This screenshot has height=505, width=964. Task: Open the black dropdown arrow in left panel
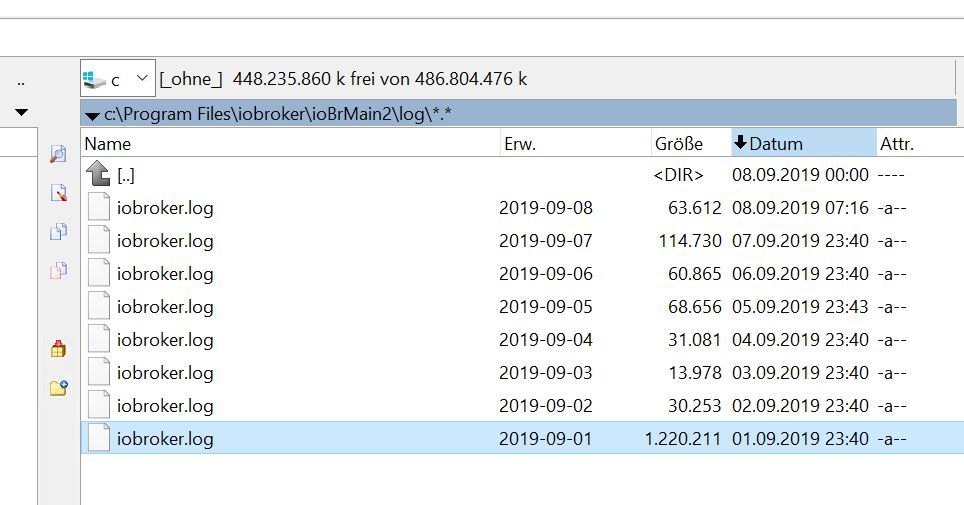click(x=21, y=112)
